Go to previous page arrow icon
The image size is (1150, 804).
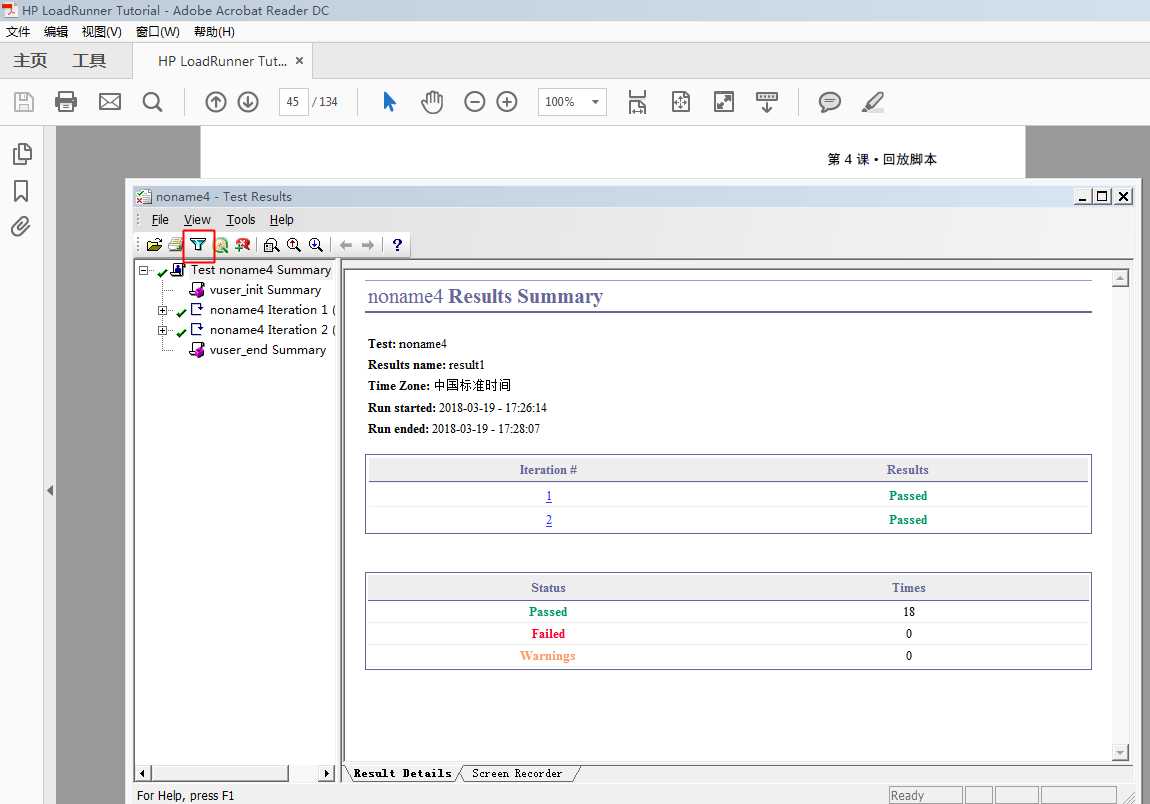pyautogui.click(x=216, y=101)
